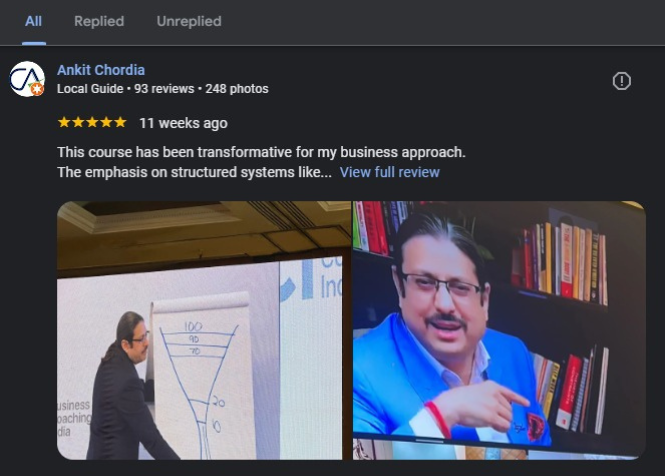665x476 pixels.
Task: Click the fifth yellow star of the rating
Action: [x=120, y=122]
